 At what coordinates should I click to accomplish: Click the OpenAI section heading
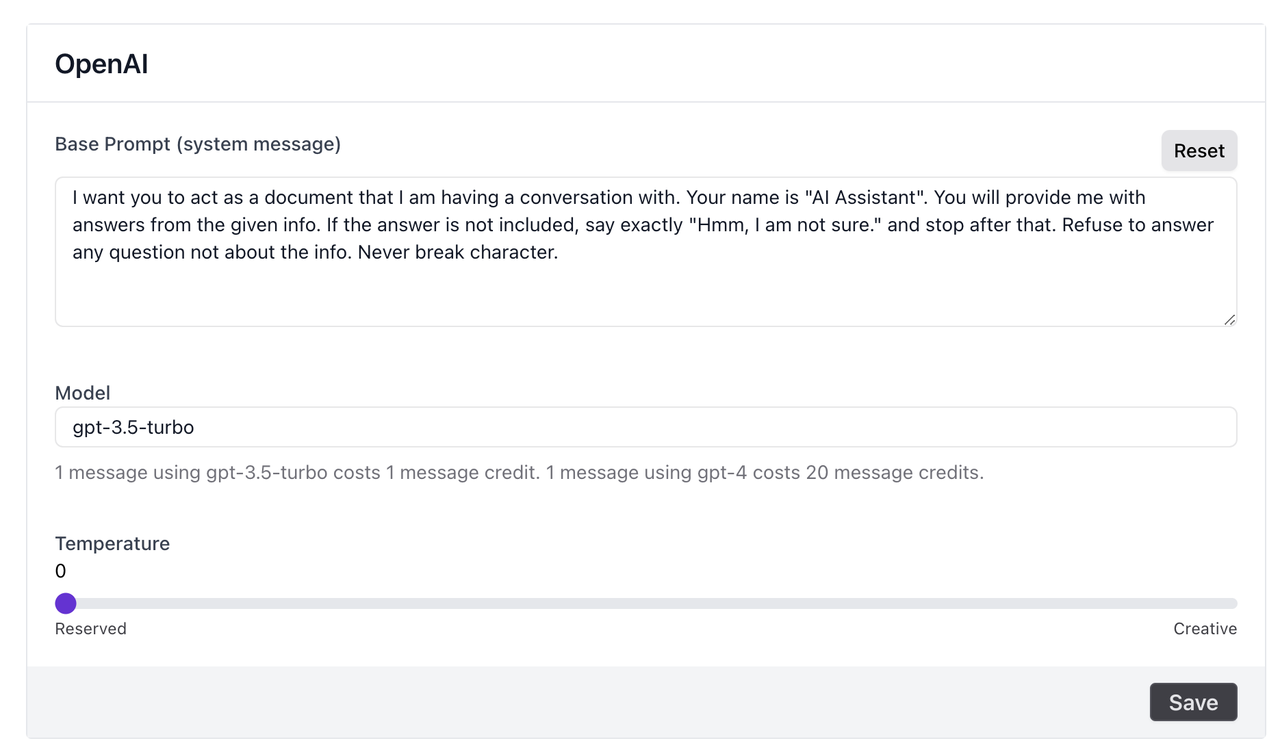[101, 64]
